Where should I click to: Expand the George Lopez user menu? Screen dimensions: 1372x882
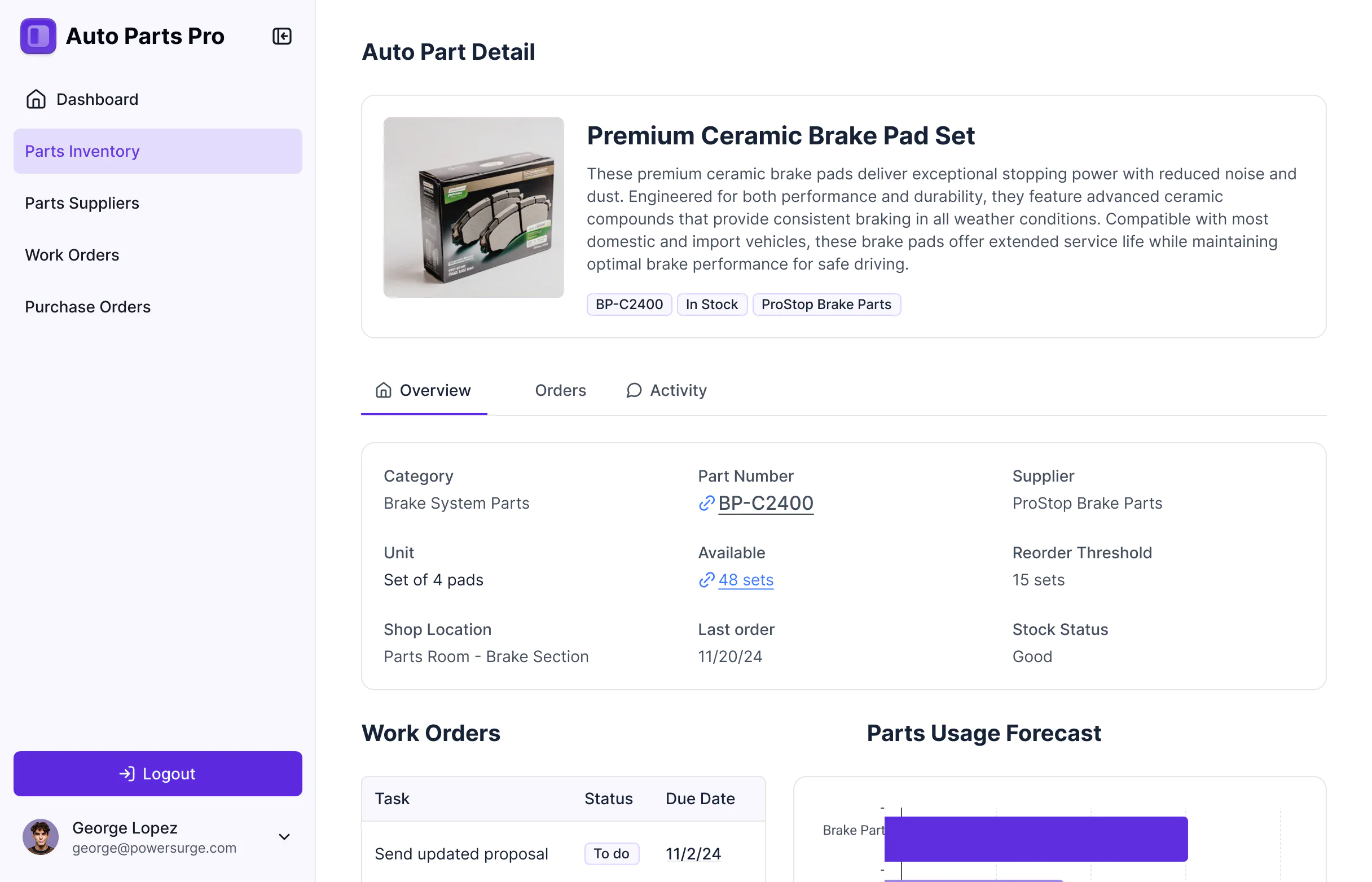(x=284, y=836)
